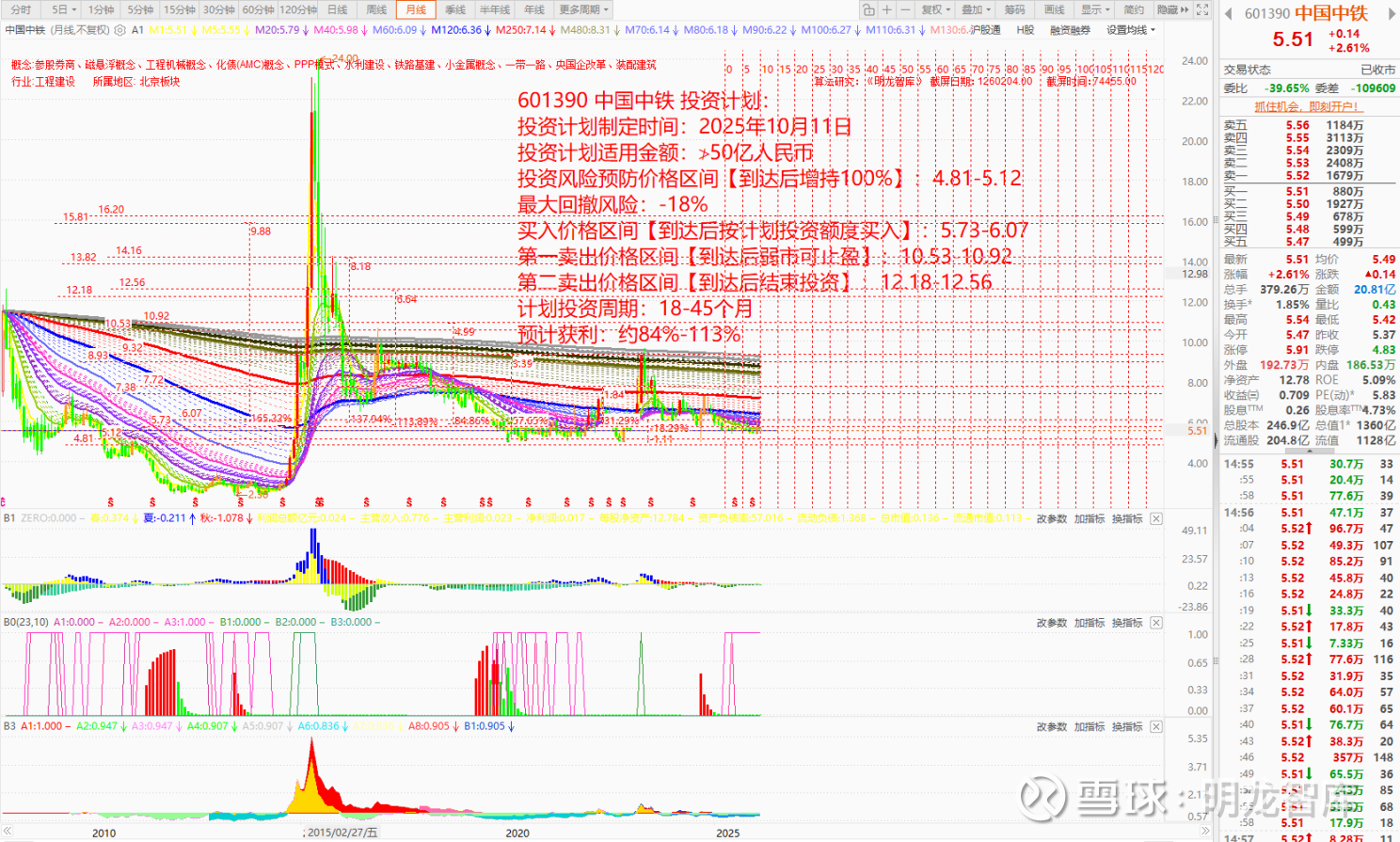Viewport: 1400px width, 842px height.
Task: Click the lock icon in chart toolbar
Action: (867, 9)
